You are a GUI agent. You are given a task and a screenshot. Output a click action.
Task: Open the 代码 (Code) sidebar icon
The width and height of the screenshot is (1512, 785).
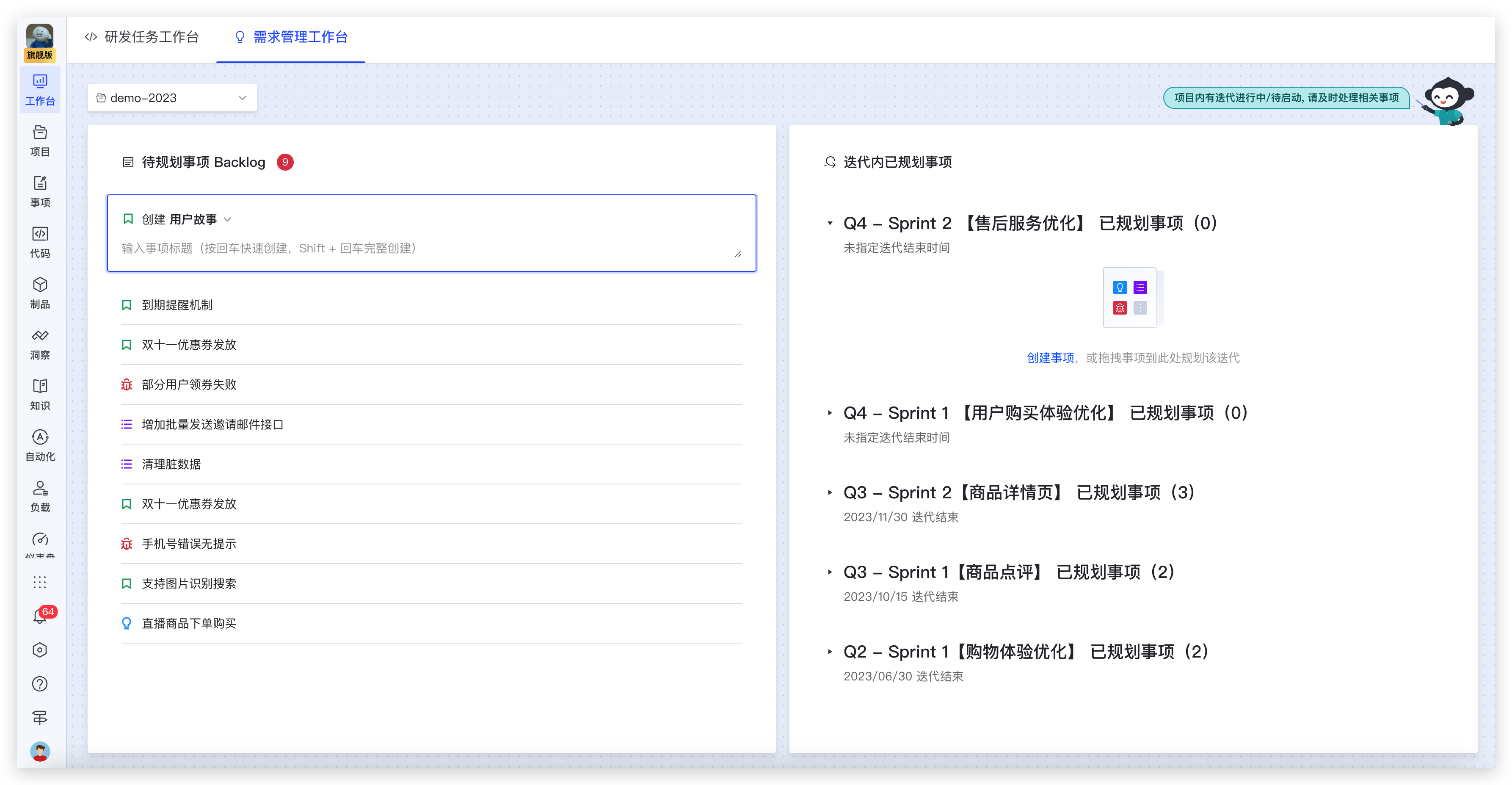point(40,242)
